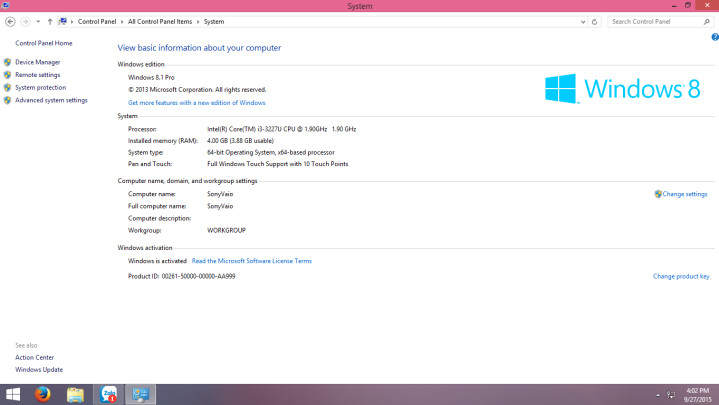
Task: Show hidden system tray icons
Action: coord(657,395)
